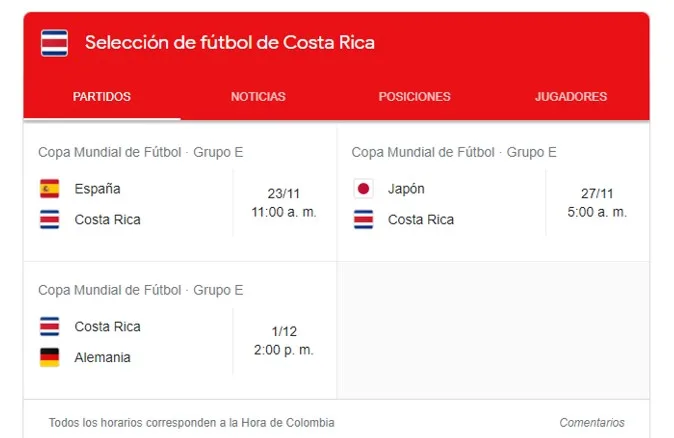Open the Alemania match on 1/12
Image resolution: width=674 pixels, height=438 pixels.
point(180,331)
